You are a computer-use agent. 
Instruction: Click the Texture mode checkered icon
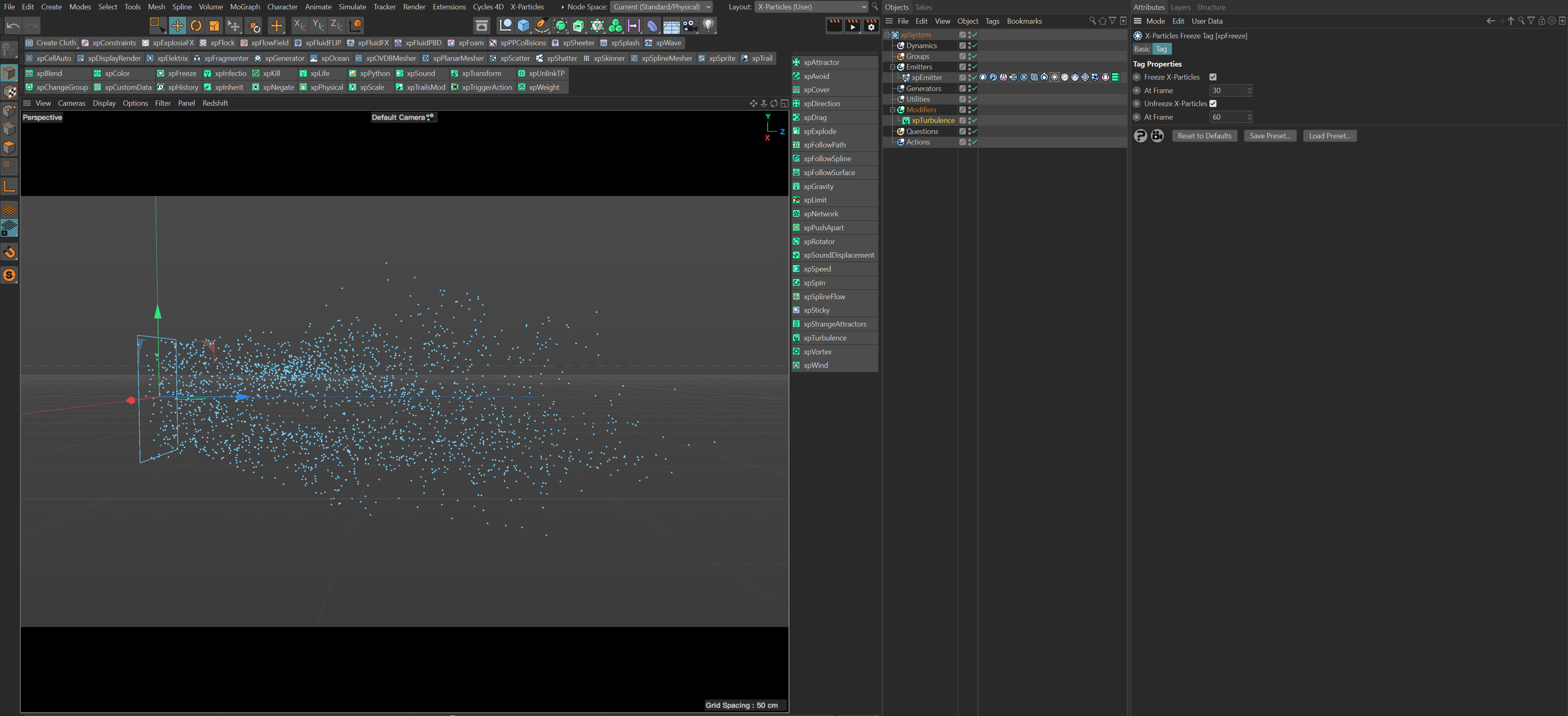[9, 92]
